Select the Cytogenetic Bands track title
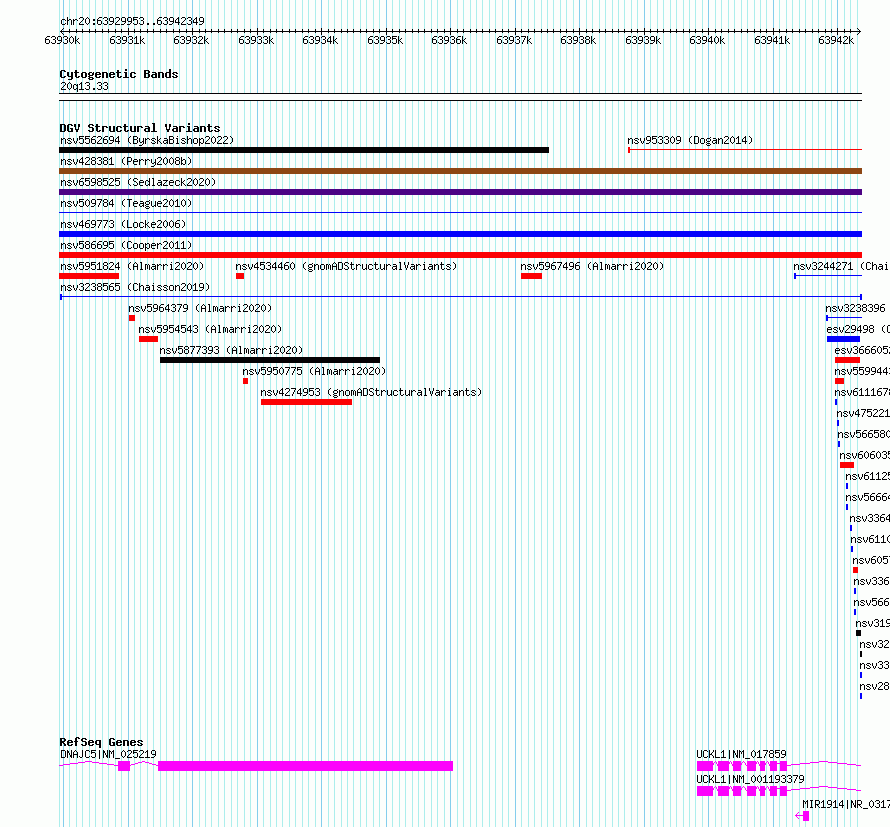Image resolution: width=890 pixels, height=827 pixels. (119, 74)
